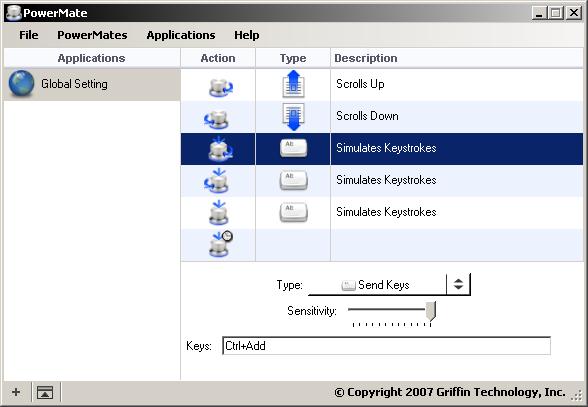588x407 pixels.
Task: Open the PowerMates menu
Action: (92, 35)
